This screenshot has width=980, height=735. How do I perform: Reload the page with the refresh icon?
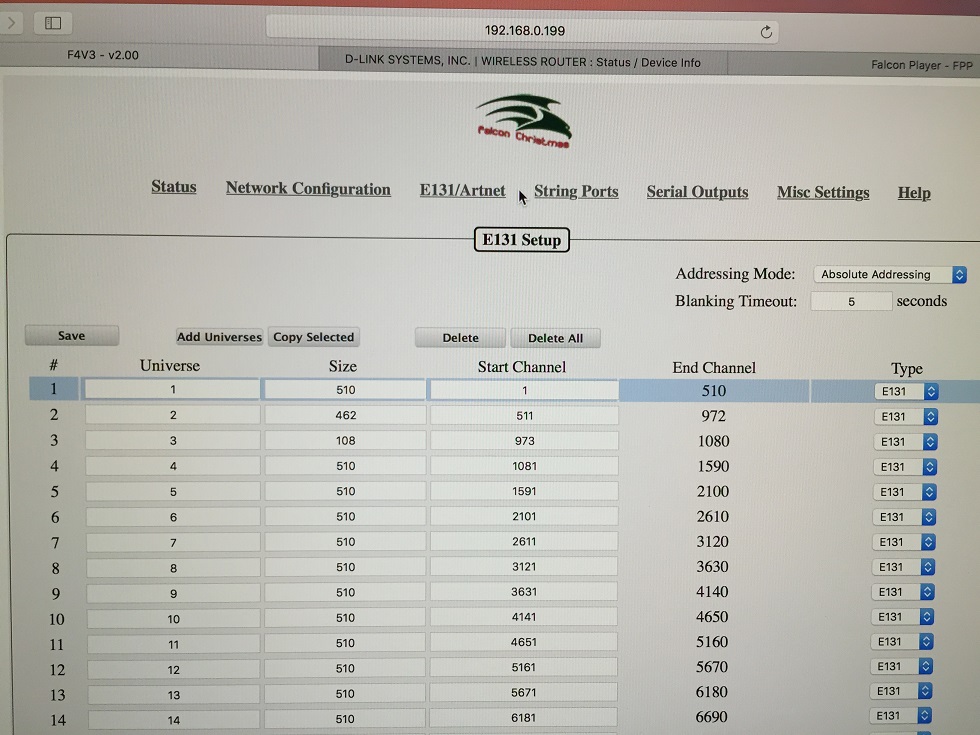tap(766, 32)
